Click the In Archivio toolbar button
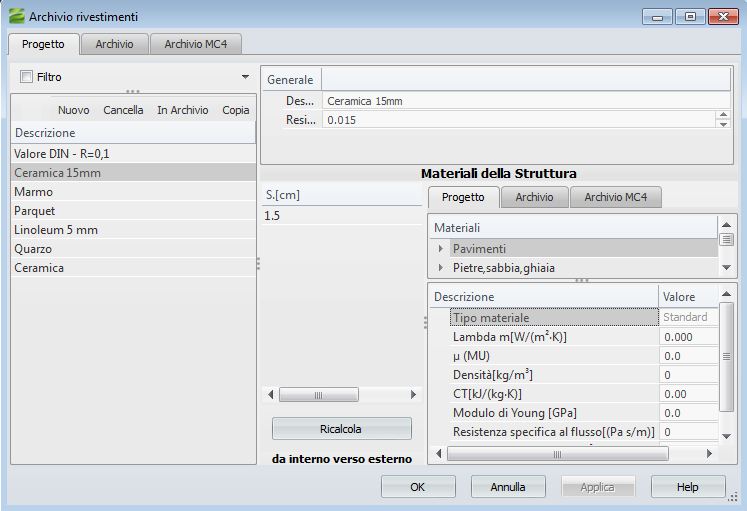Image resolution: width=747 pixels, height=511 pixels. [182, 110]
